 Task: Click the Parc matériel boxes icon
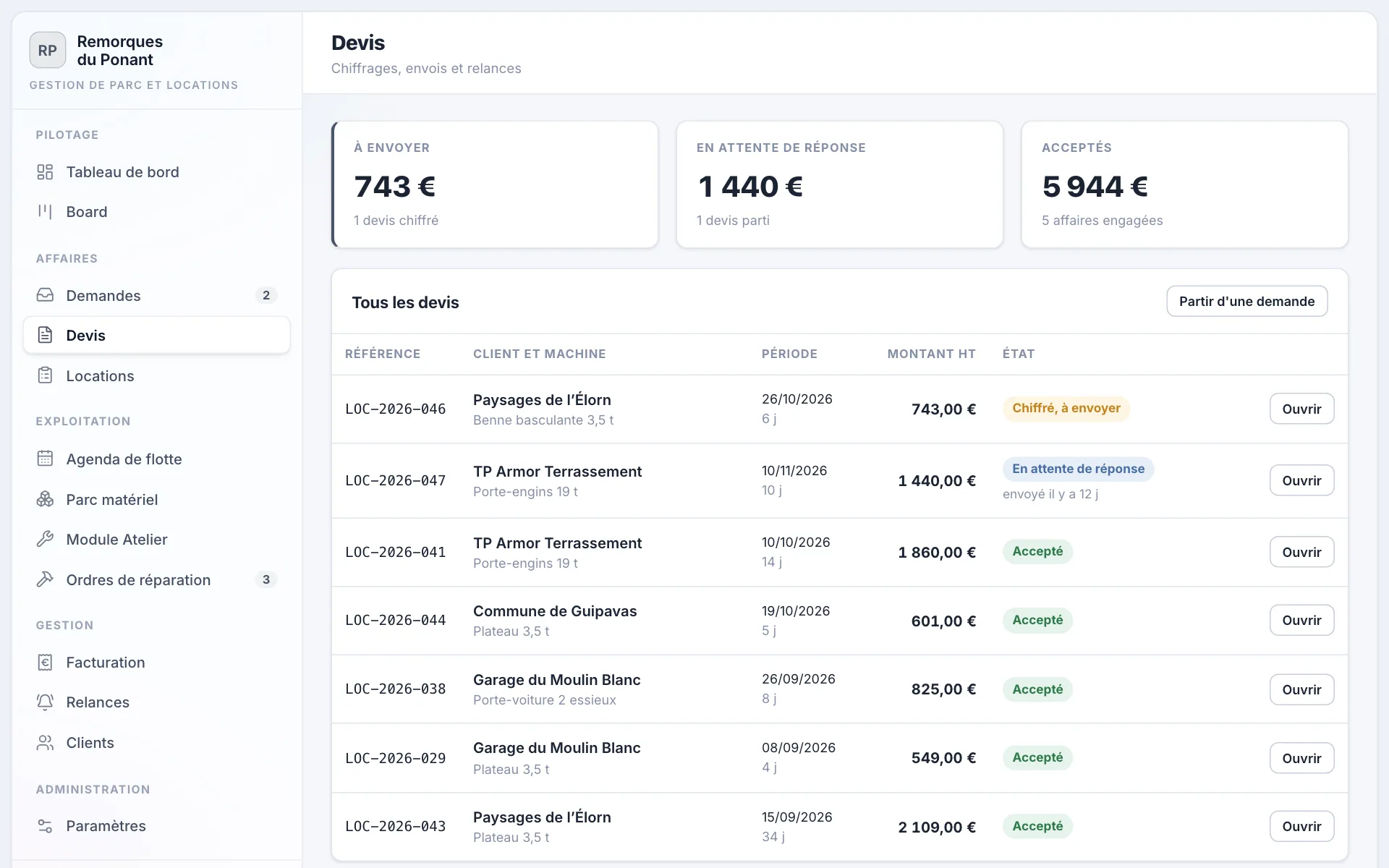point(45,499)
